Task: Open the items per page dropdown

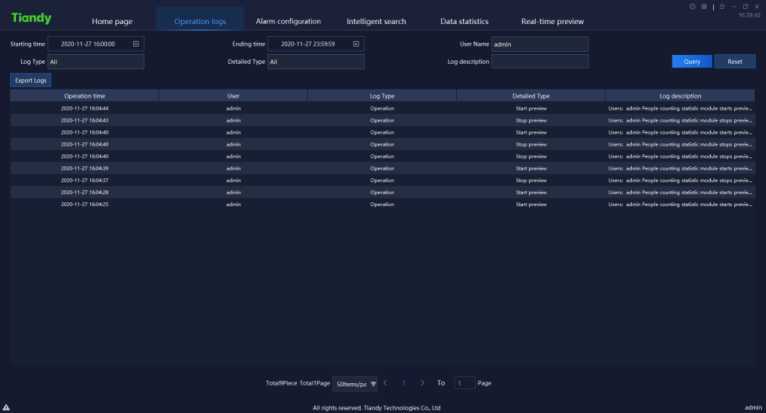Action: 357,383
